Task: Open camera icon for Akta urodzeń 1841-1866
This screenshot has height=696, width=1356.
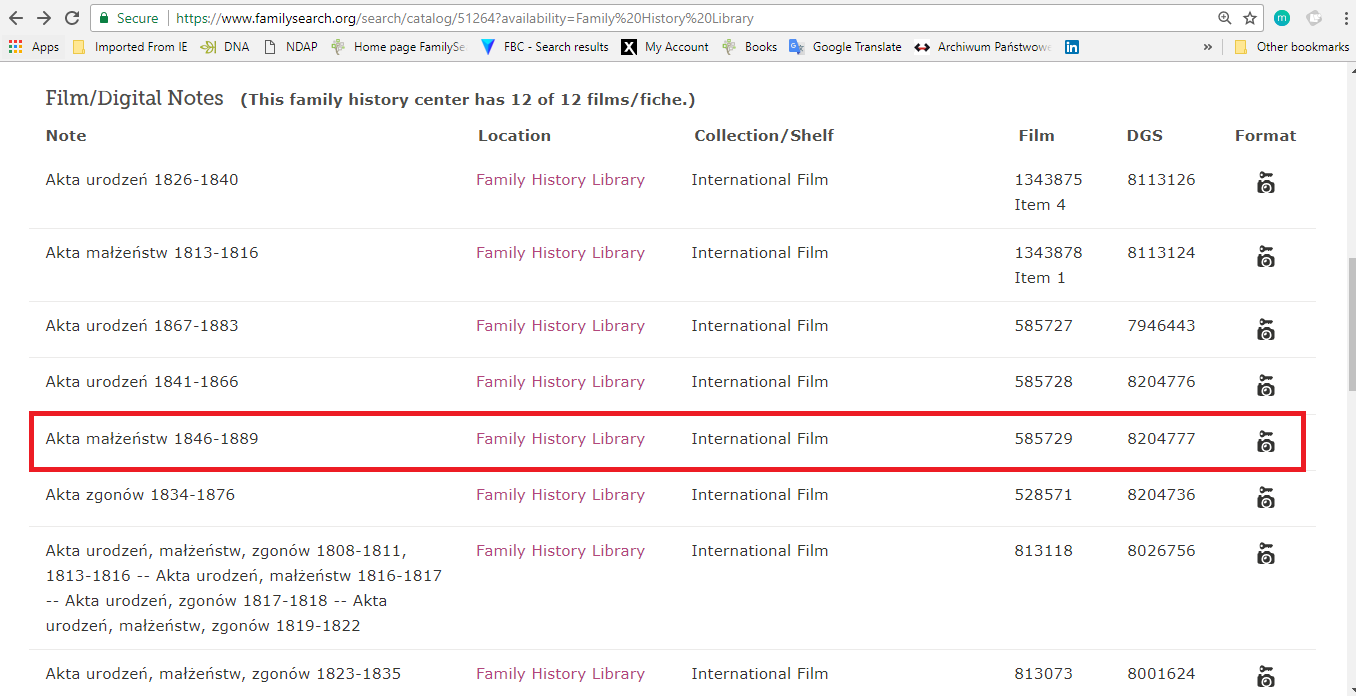Action: [1265, 385]
